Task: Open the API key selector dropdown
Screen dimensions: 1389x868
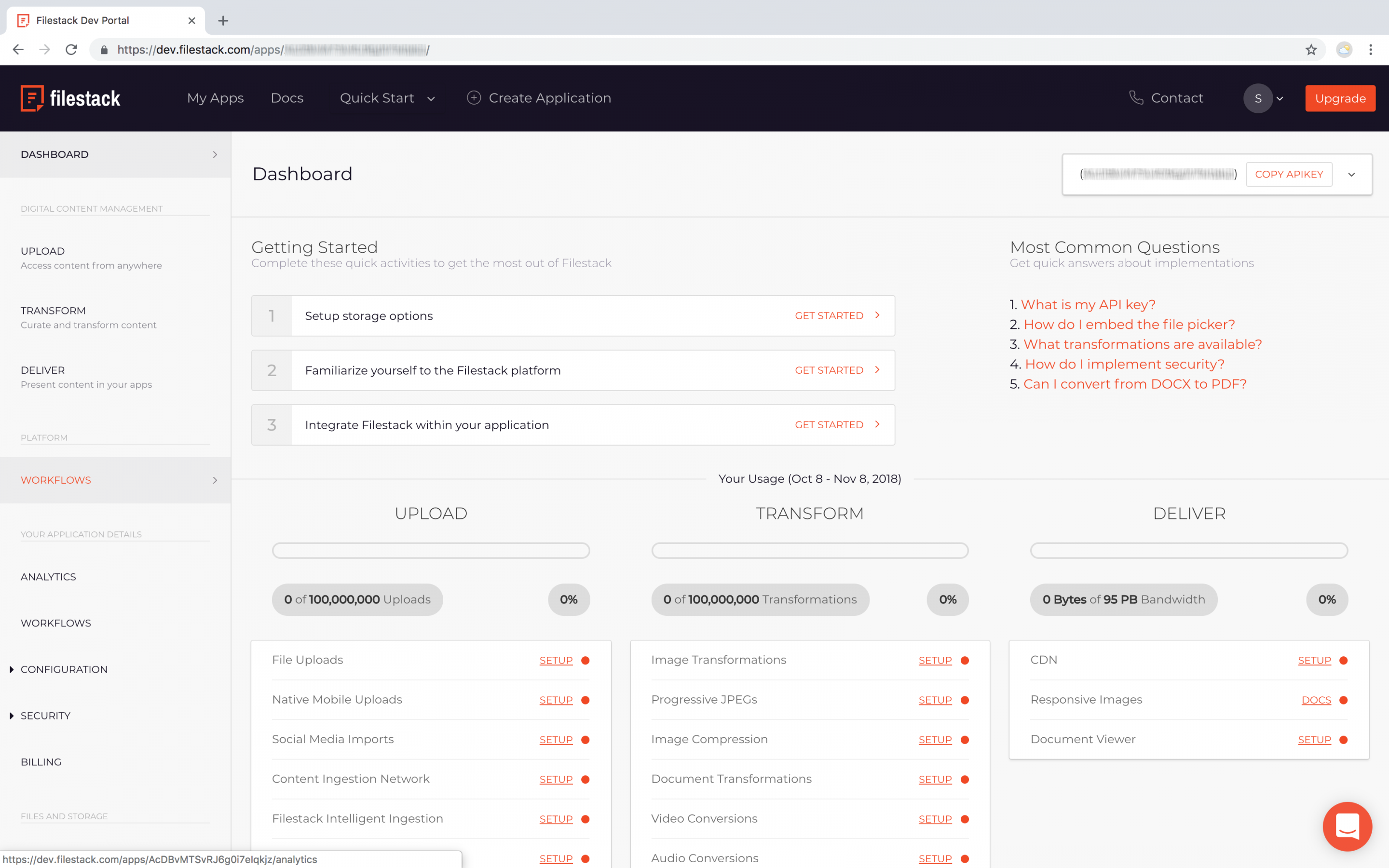Action: [1352, 175]
